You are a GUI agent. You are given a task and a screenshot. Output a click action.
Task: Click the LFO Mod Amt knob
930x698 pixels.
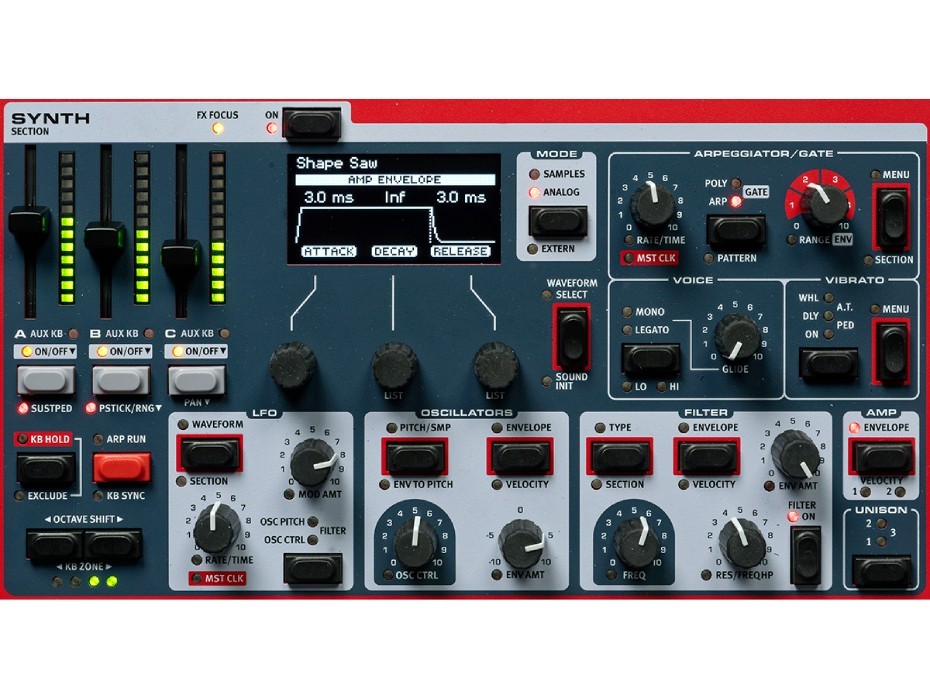(314, 463)
